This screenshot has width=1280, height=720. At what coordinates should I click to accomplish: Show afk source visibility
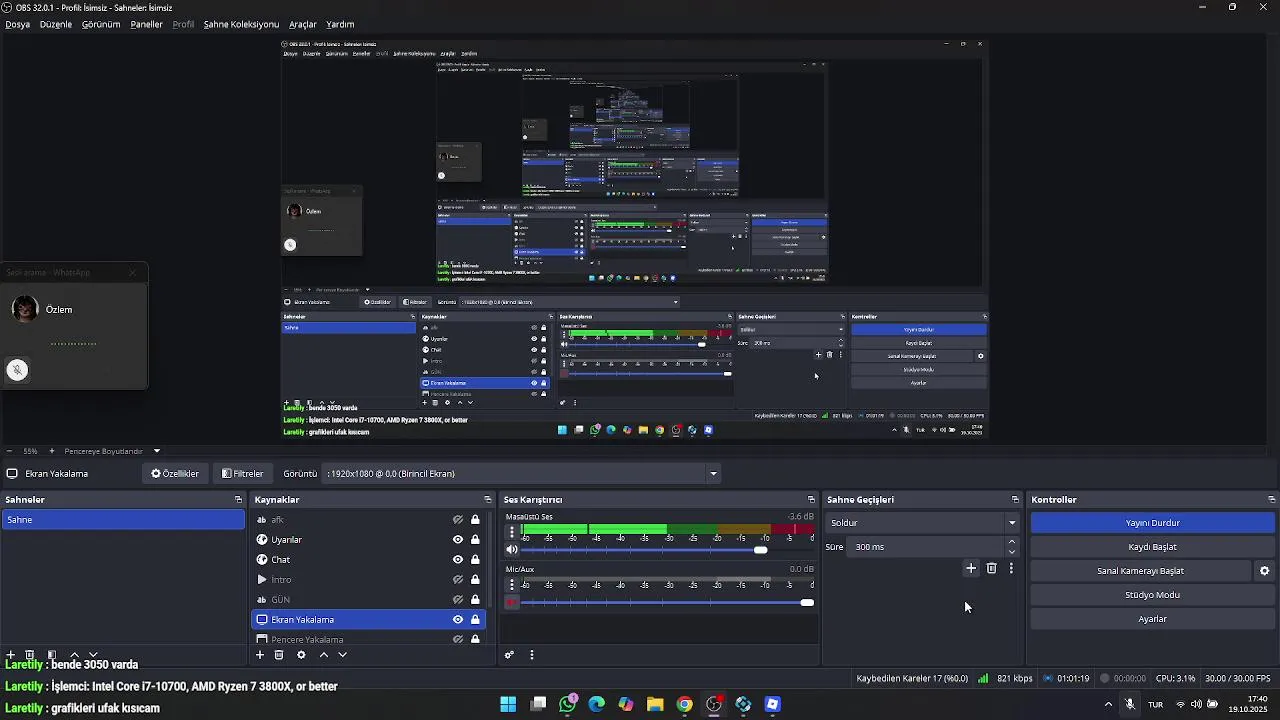pyautogui.click(x=458, y=520)
